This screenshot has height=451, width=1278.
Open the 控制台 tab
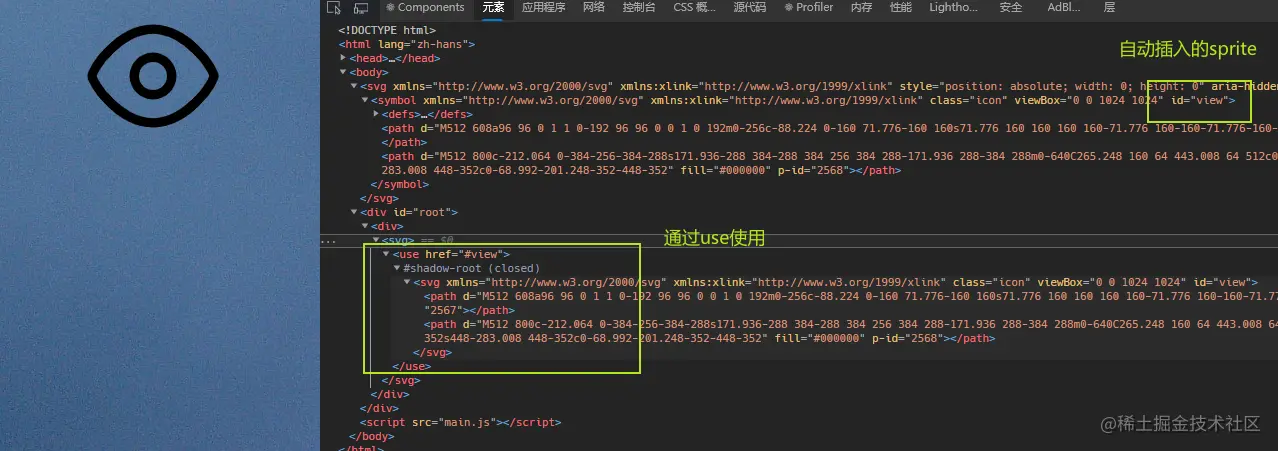(x=639, y=8)
